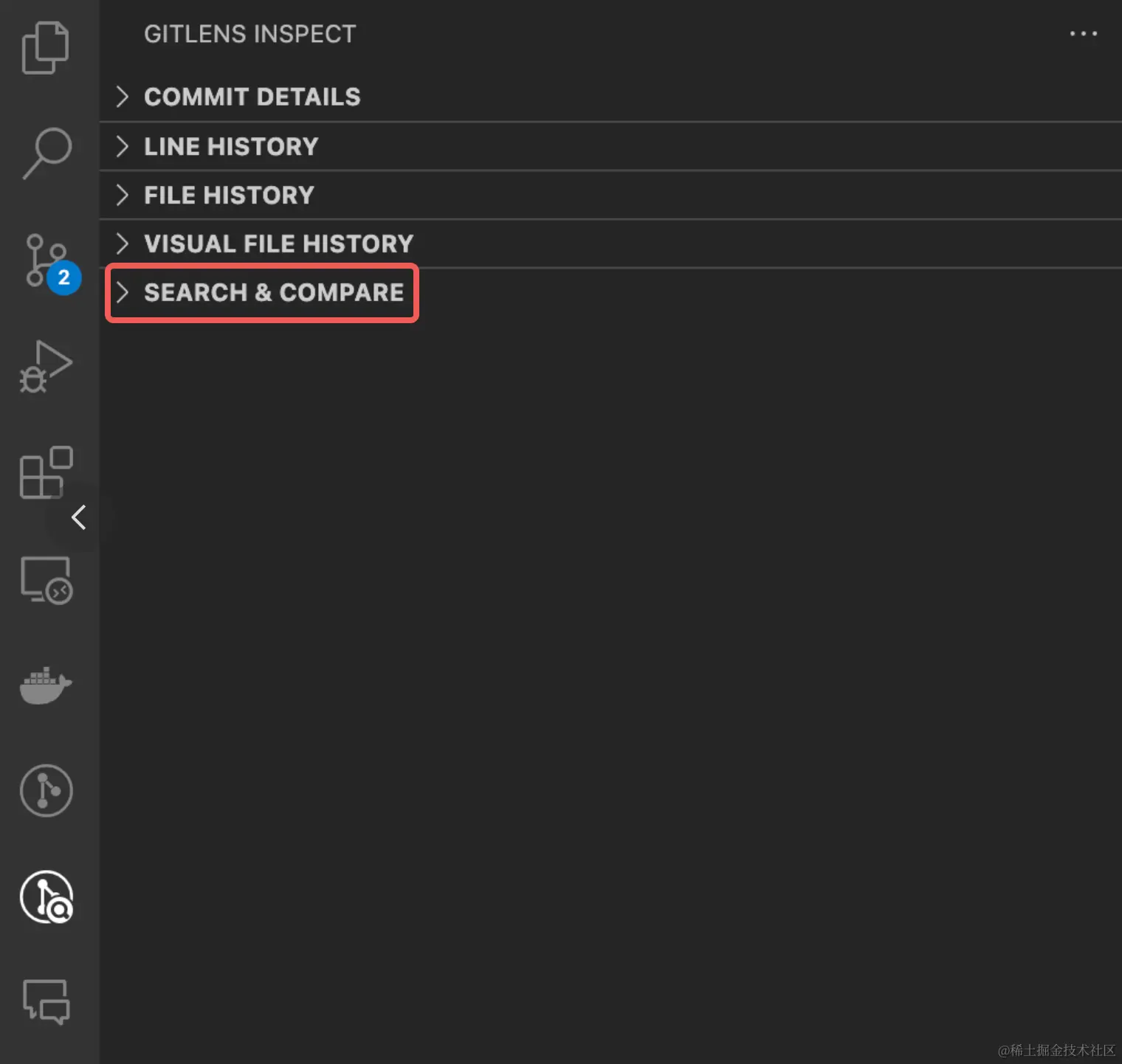The image size is (1122, 1064).
Task: Collapse the sidebar with left arrow
Action: pyautogui.click(x=79, y=517)
